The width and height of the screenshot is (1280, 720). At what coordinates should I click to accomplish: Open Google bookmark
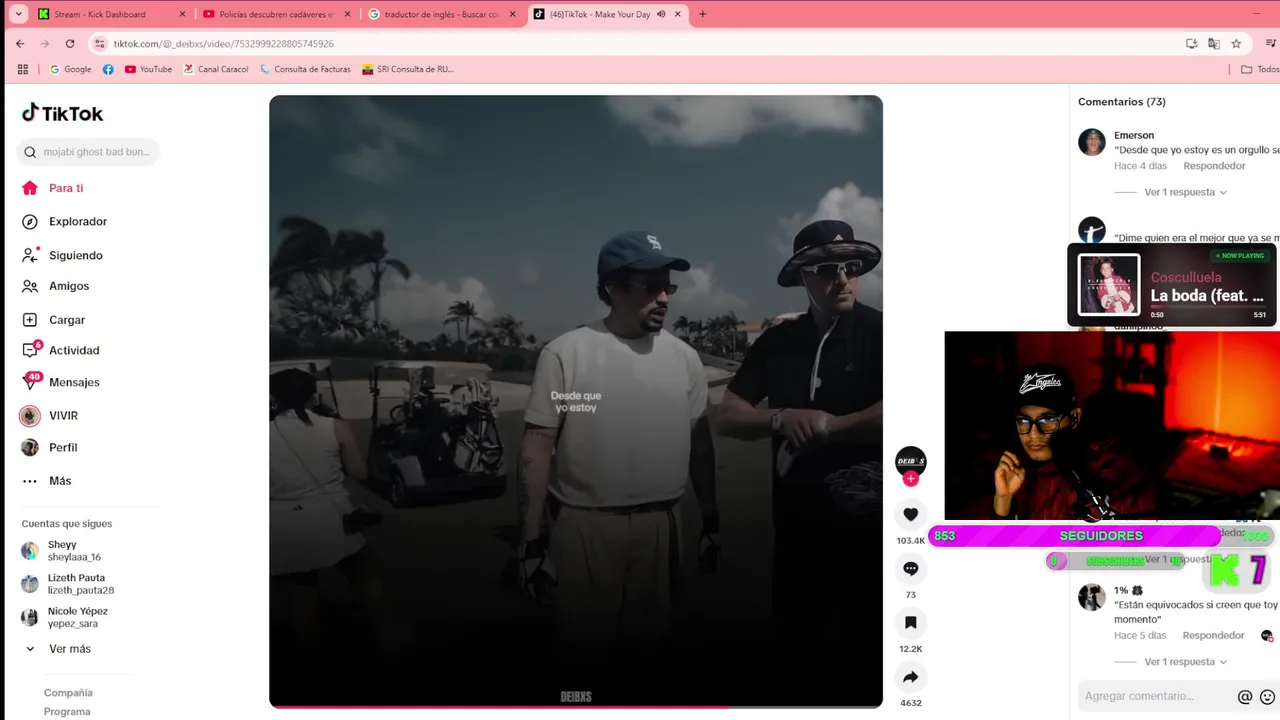tap(71, 69)
